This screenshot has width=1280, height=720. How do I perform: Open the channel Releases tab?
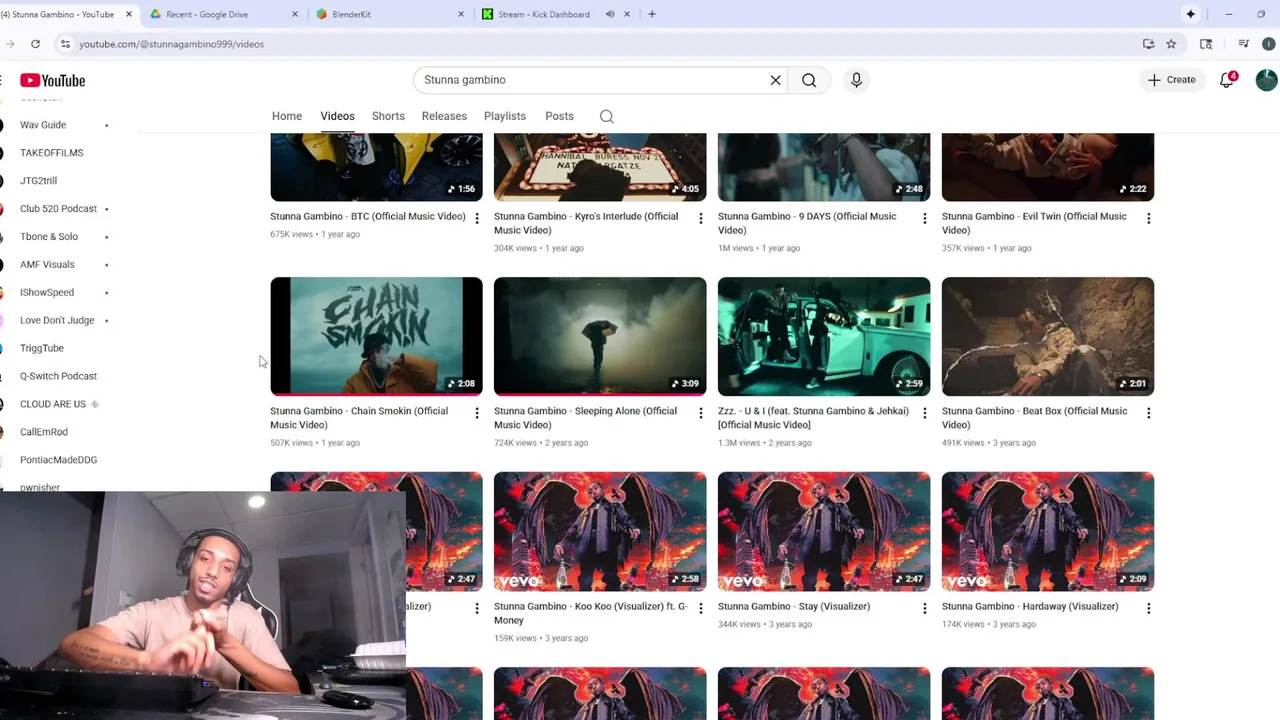(x=444, y=116)
